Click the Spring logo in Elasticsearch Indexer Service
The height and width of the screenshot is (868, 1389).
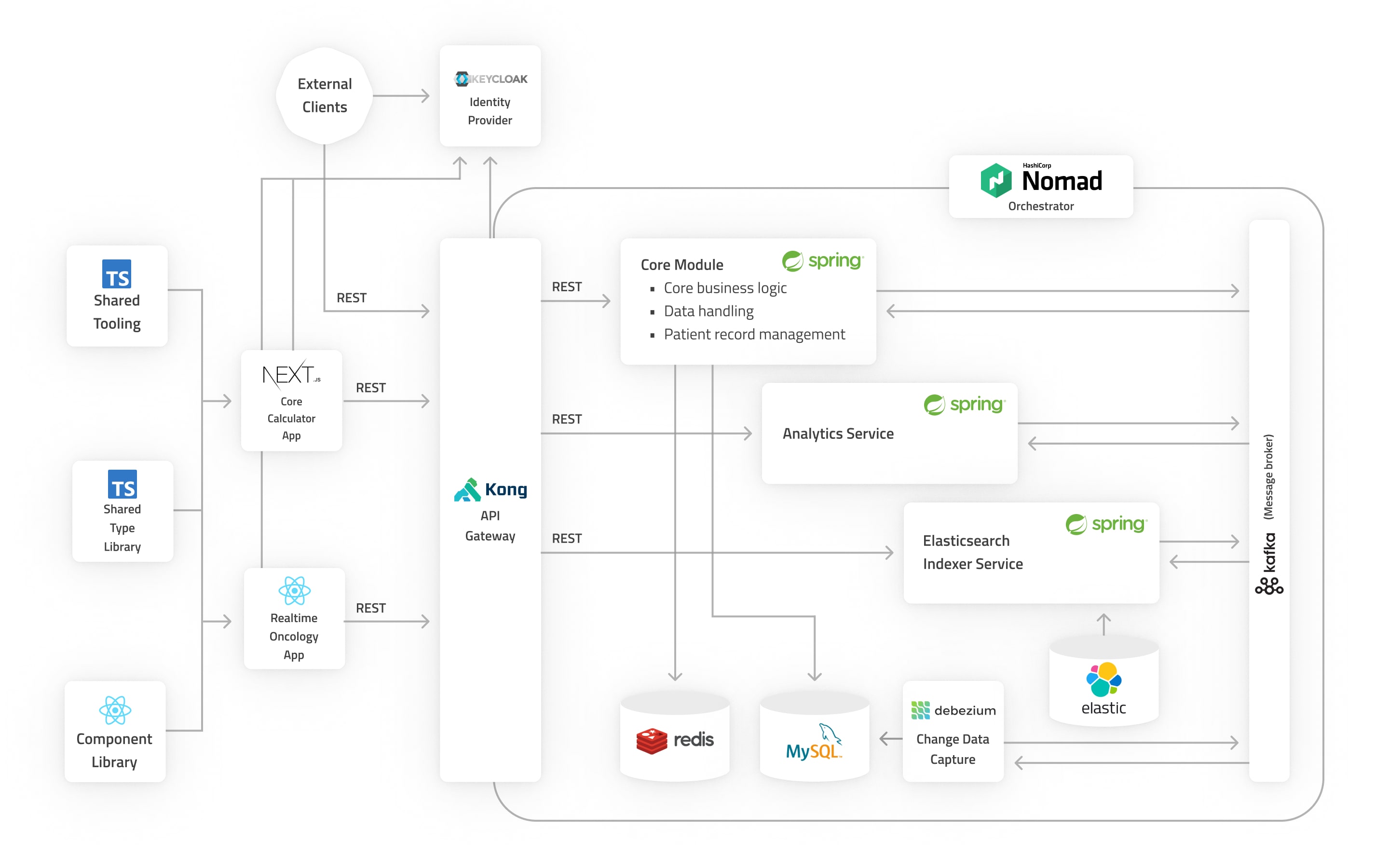(1106, 524)
